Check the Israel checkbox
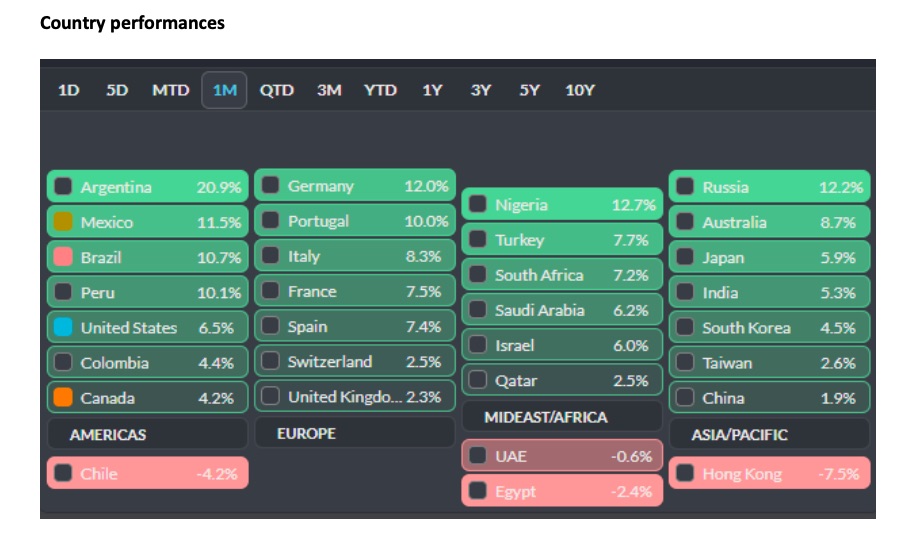Image resolution: width=915 pixels, height=536 pixels. pyautogui.click(x=478, y=345)
